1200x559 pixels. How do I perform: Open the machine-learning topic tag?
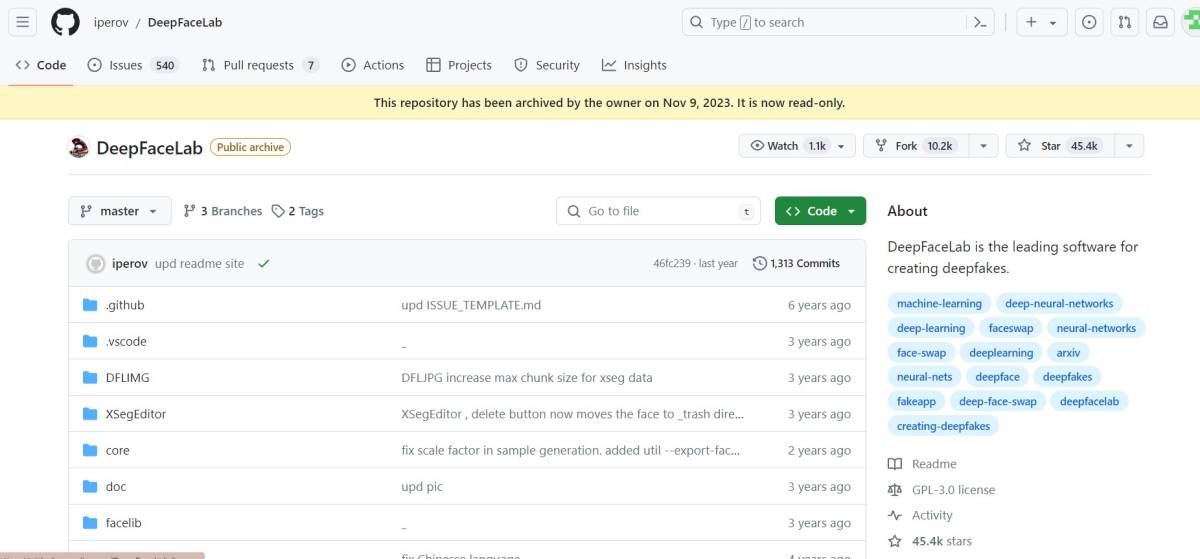[939, 303]
